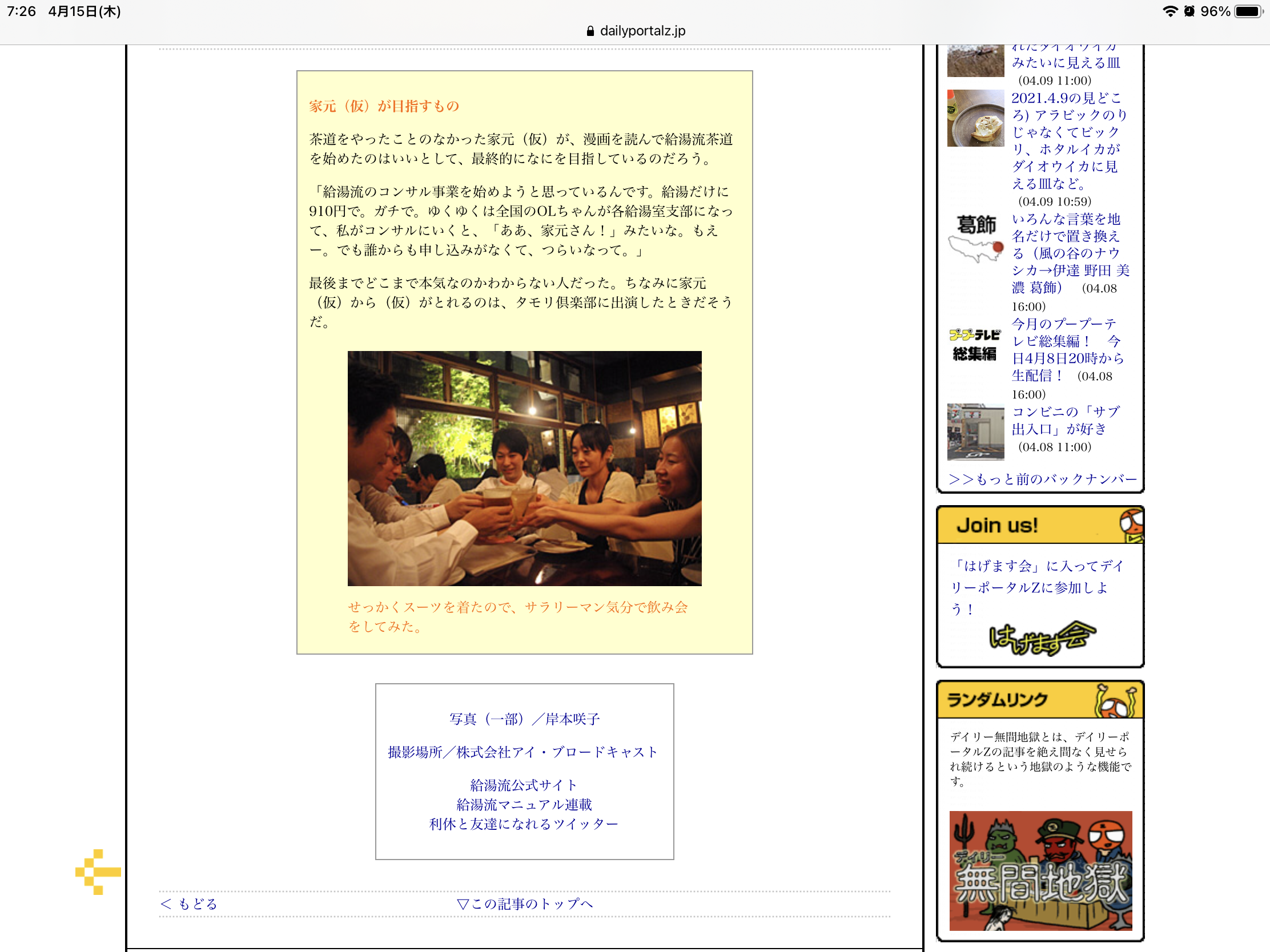This screenshot has height=952, width=1270.
Task: Click the ＜もどる back link
Action: pyautogui.click(x=189, y=904)
